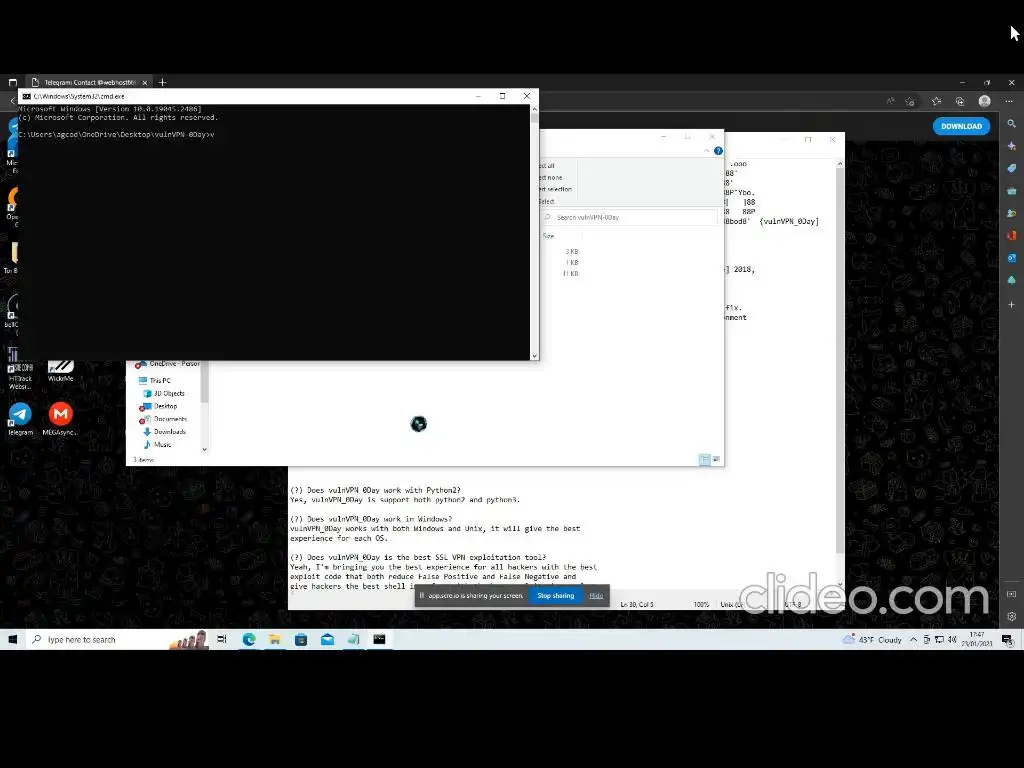Switch Explorer to large icons view
The image size is (1024, 768).
[x=716, y=460]
